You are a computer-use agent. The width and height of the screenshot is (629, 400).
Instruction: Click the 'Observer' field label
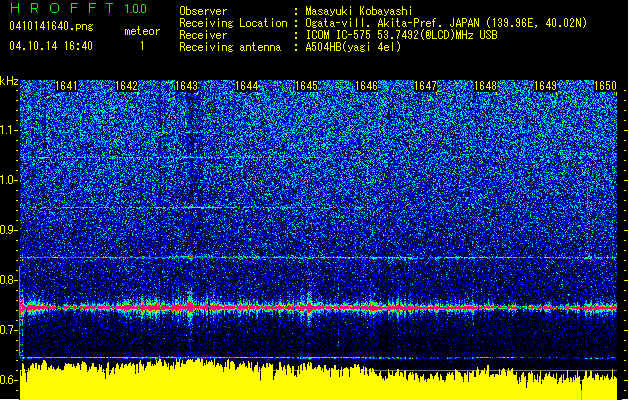tap(203, 11)
